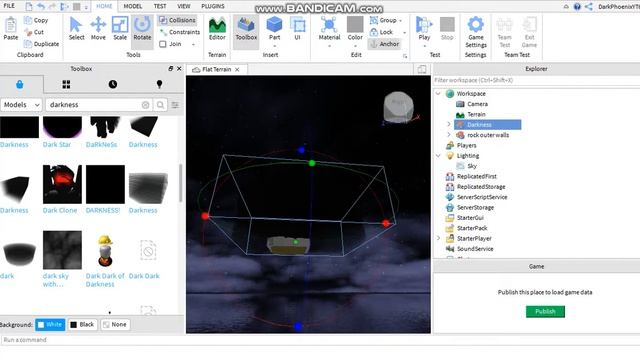This screenshot has height=360, width=640.
Task: Click Duplicate in Clipboard group
Action: [x=41, y=44]
